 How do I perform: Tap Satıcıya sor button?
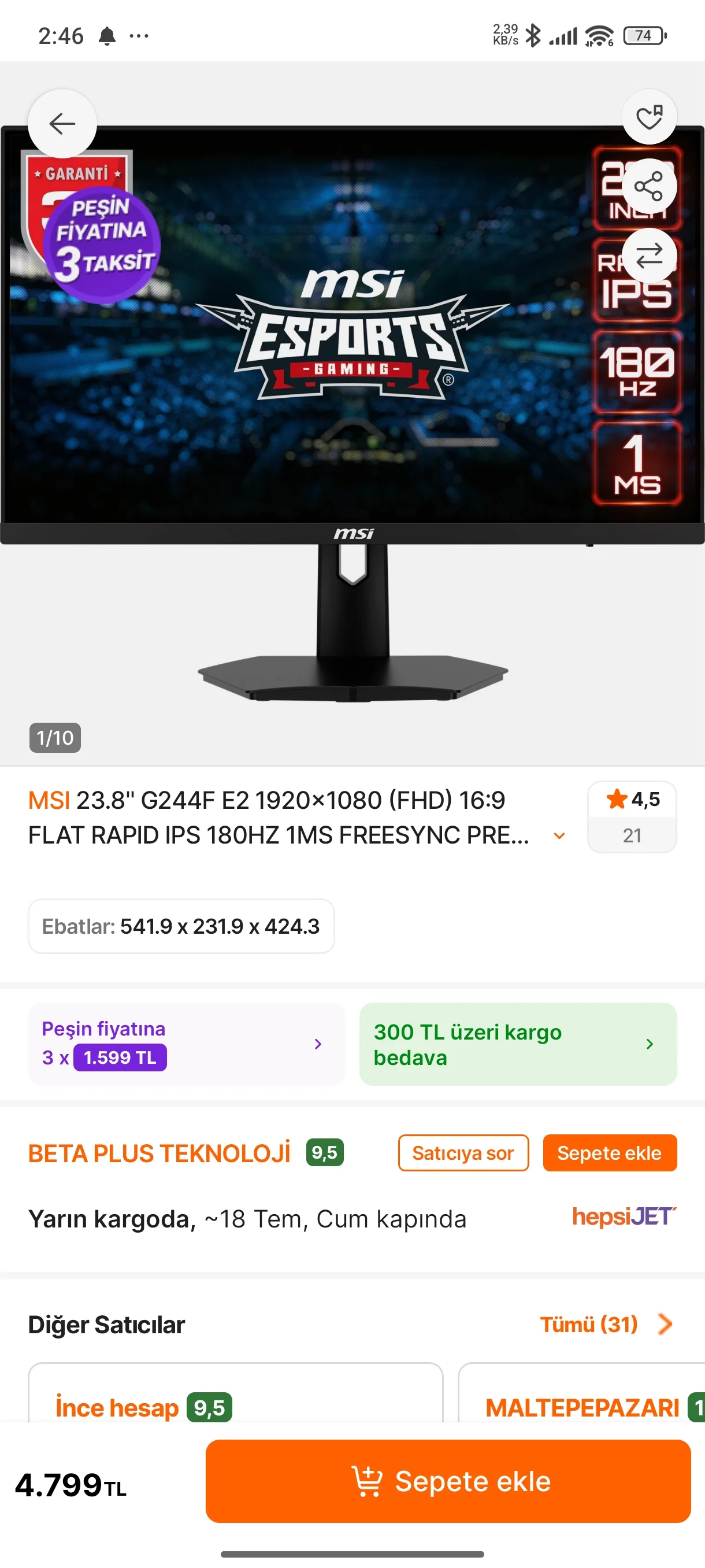tap(463, 1153)
